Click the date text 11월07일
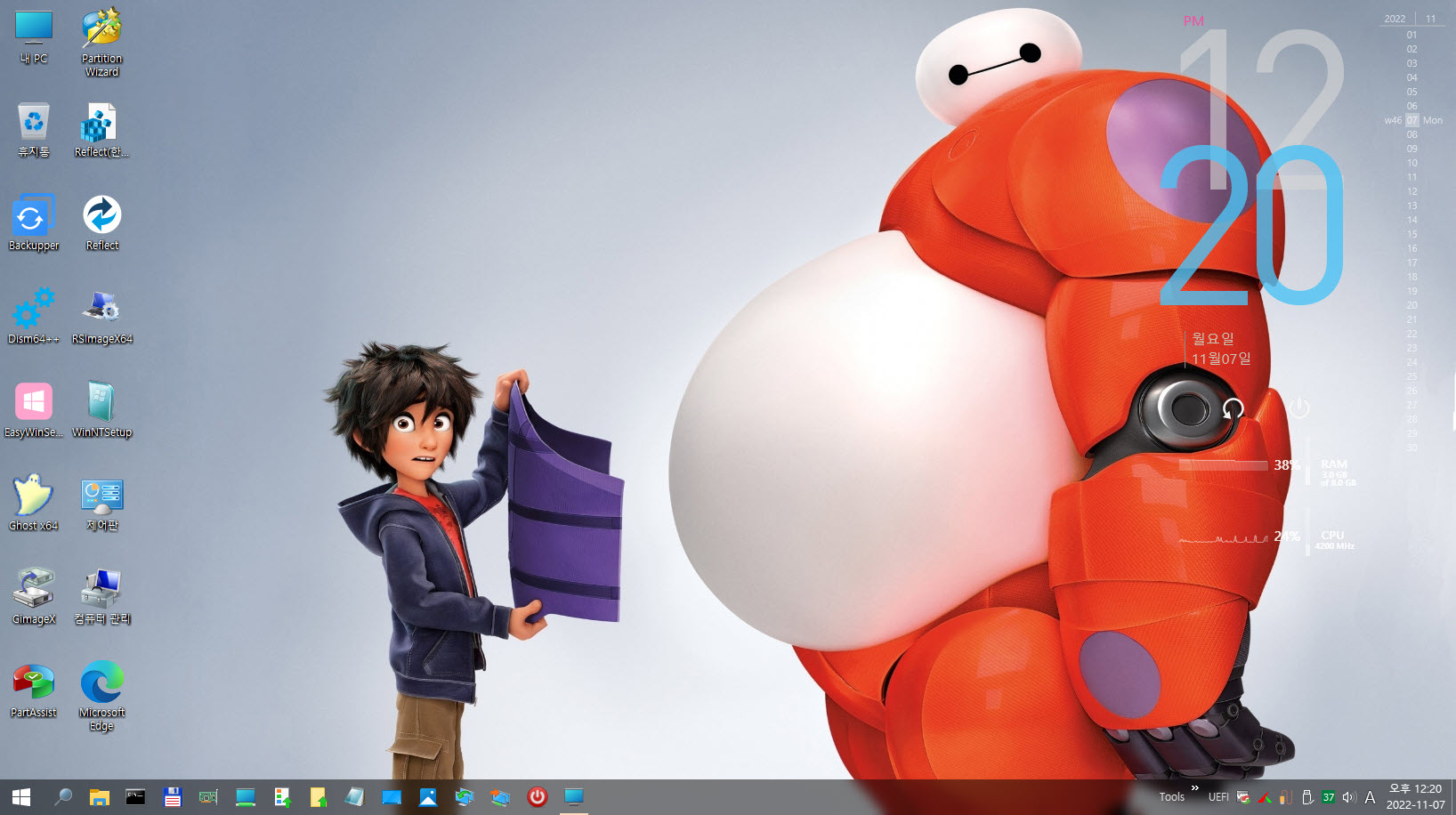 [x=1221, y=359]
